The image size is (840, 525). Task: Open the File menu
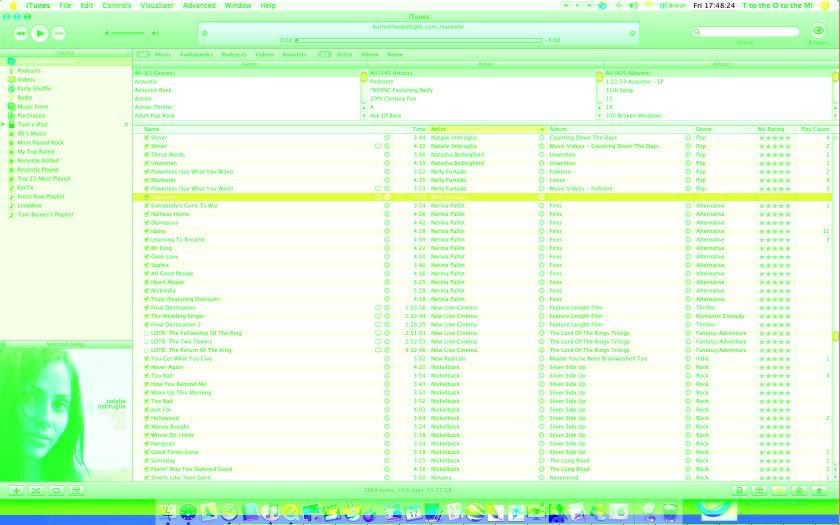point(65,5)
